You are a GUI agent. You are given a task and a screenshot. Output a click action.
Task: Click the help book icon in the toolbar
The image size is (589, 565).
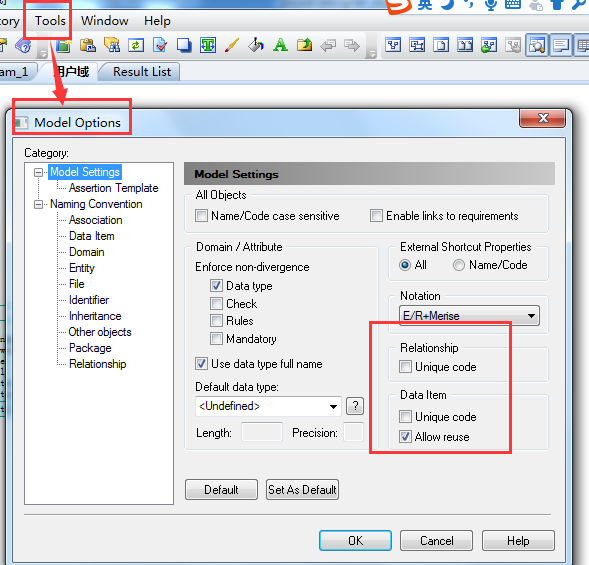coord(23,46)
